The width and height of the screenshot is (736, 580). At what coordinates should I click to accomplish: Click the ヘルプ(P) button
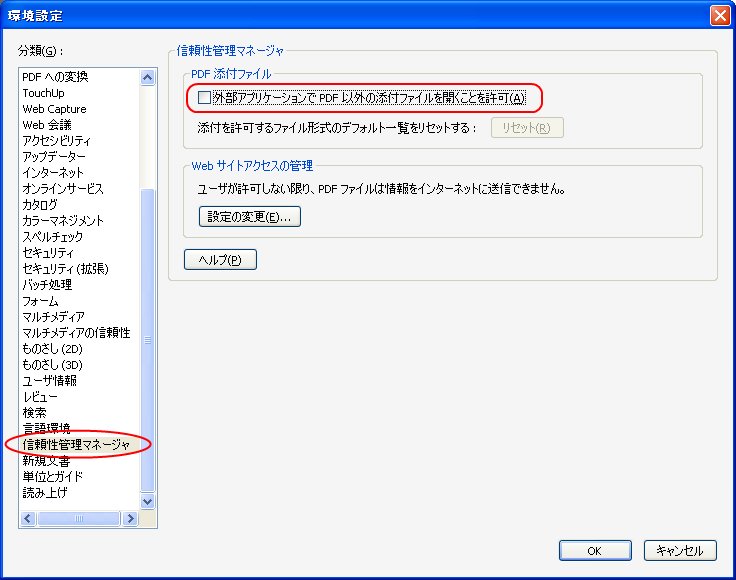(220, 259)
